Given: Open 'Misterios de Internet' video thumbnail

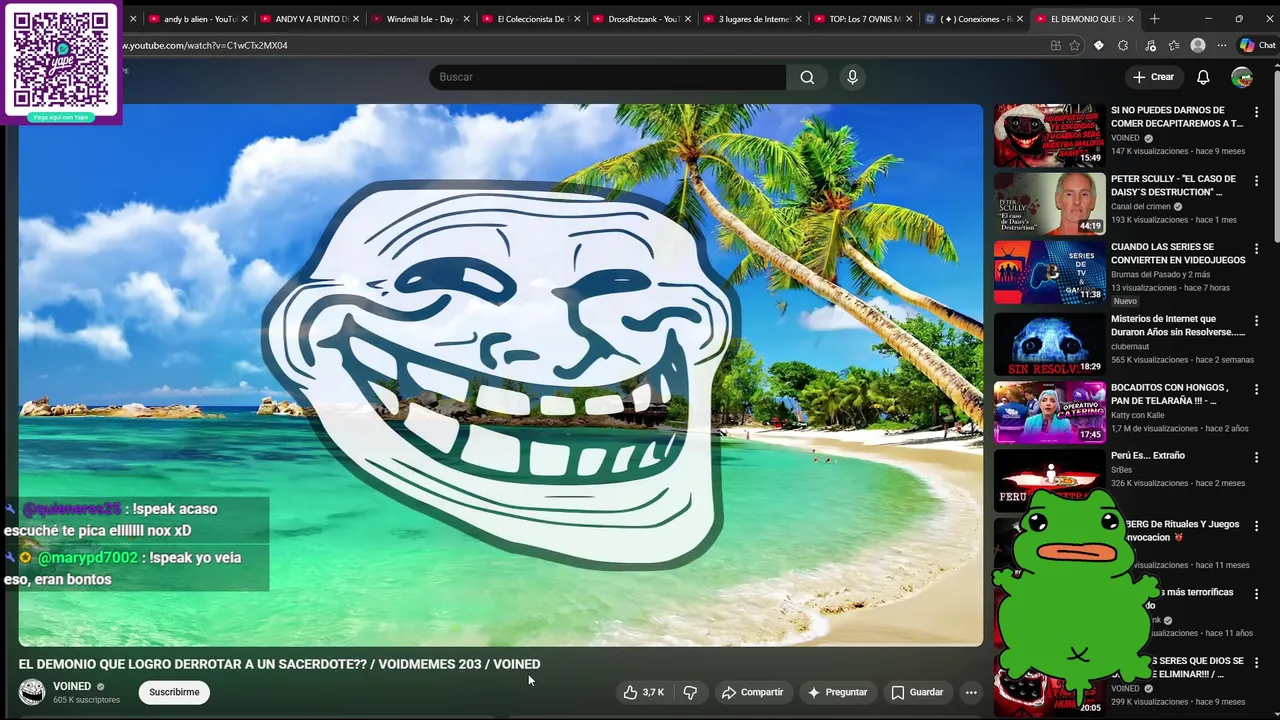Looking at the screenshot, I should (1049, 344).
